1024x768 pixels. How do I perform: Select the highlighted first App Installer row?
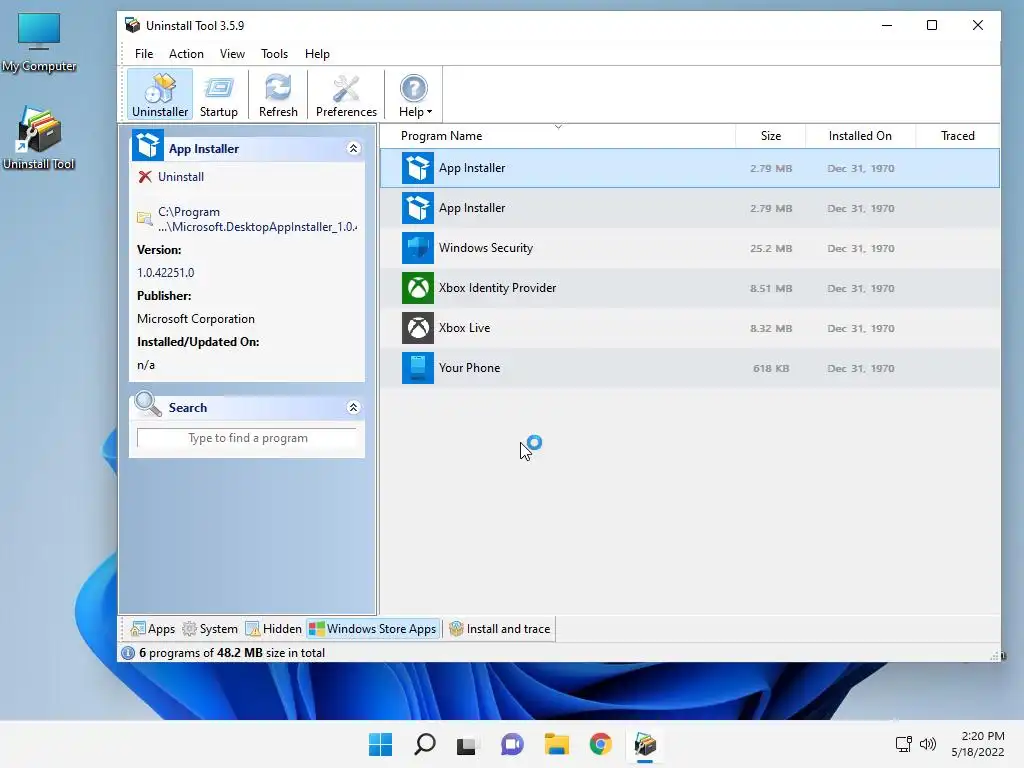(x=690, y=168)
